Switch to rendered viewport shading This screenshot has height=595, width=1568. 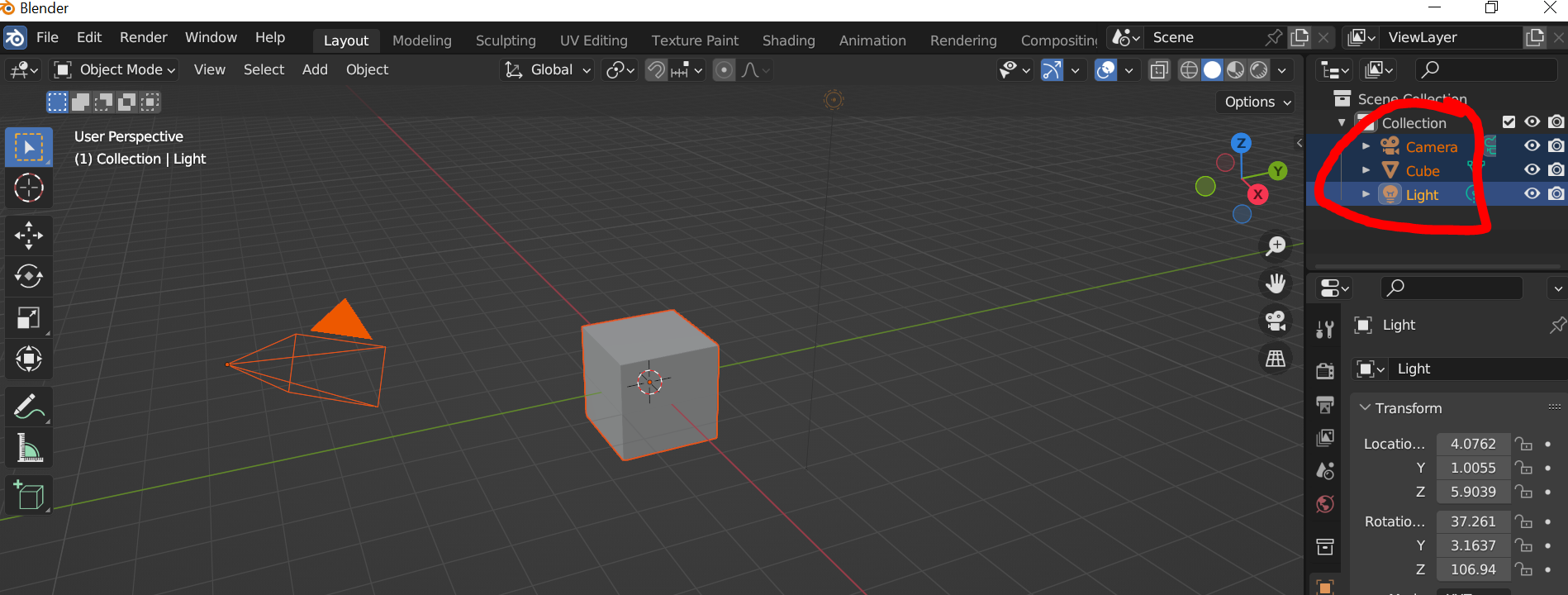[x=1258, y=70]
